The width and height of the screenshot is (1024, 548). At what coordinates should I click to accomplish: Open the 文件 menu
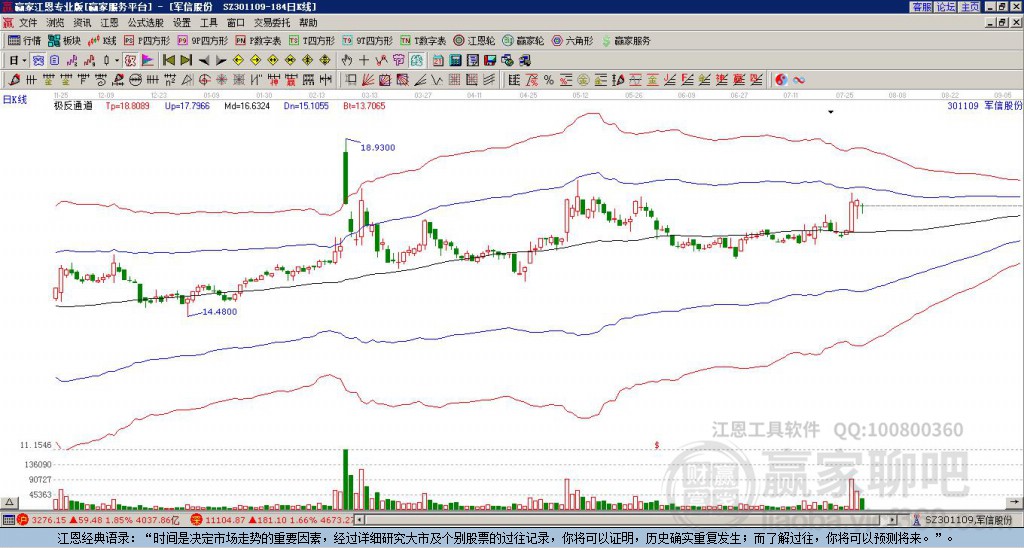click(27, 23)
